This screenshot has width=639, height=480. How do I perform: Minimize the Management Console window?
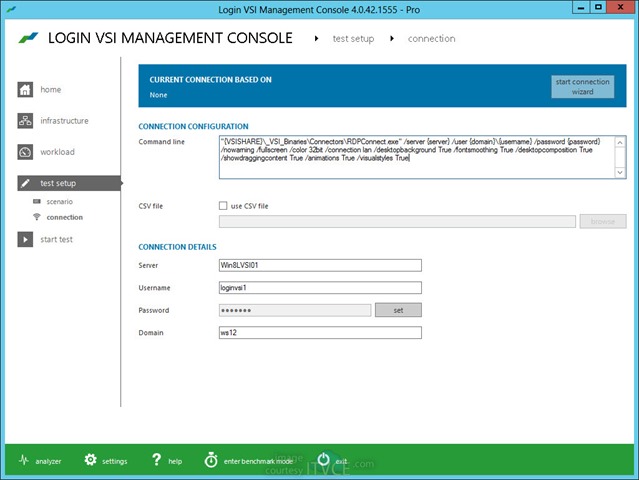pos(581,7)
